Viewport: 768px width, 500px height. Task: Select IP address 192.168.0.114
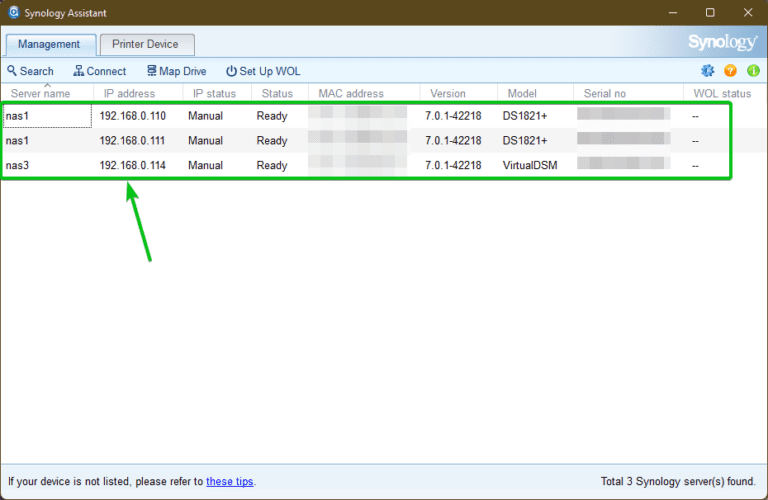coord(133,166)
